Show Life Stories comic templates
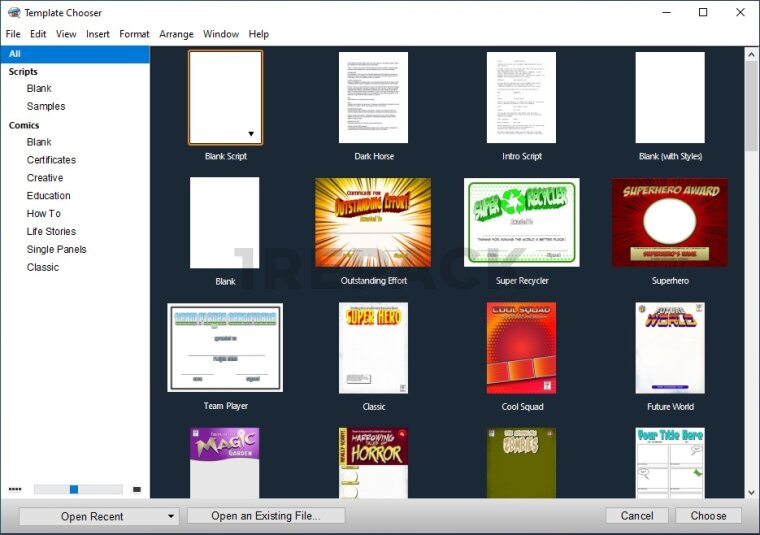The height and width of the screenshot is (535, 760). (51, 231)
